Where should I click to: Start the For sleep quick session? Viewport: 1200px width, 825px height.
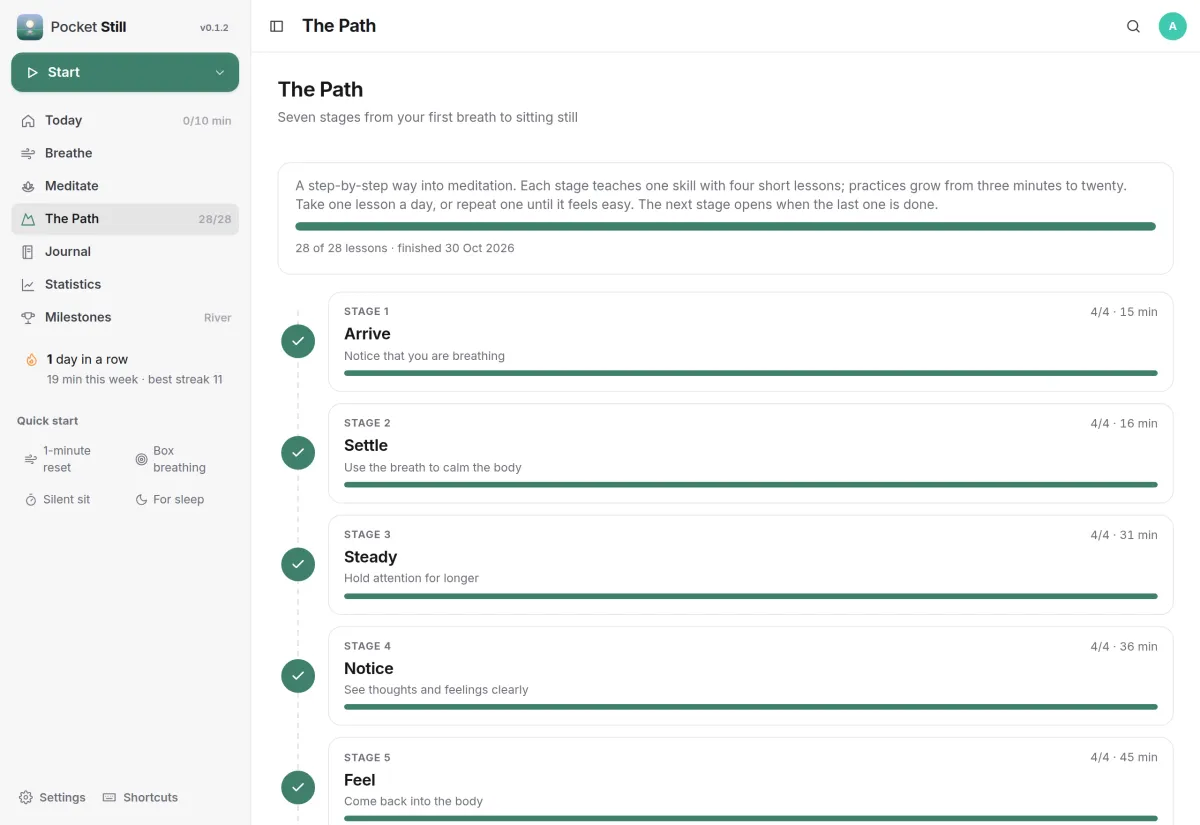[181, 499]
